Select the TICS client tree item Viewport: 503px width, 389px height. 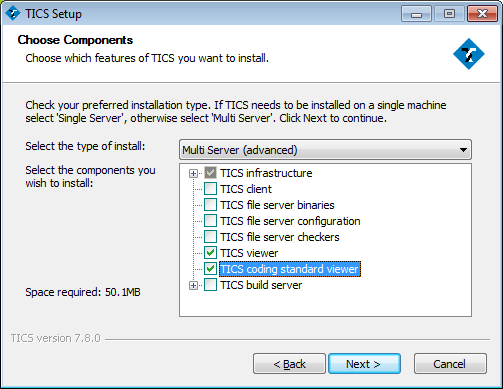246,189
